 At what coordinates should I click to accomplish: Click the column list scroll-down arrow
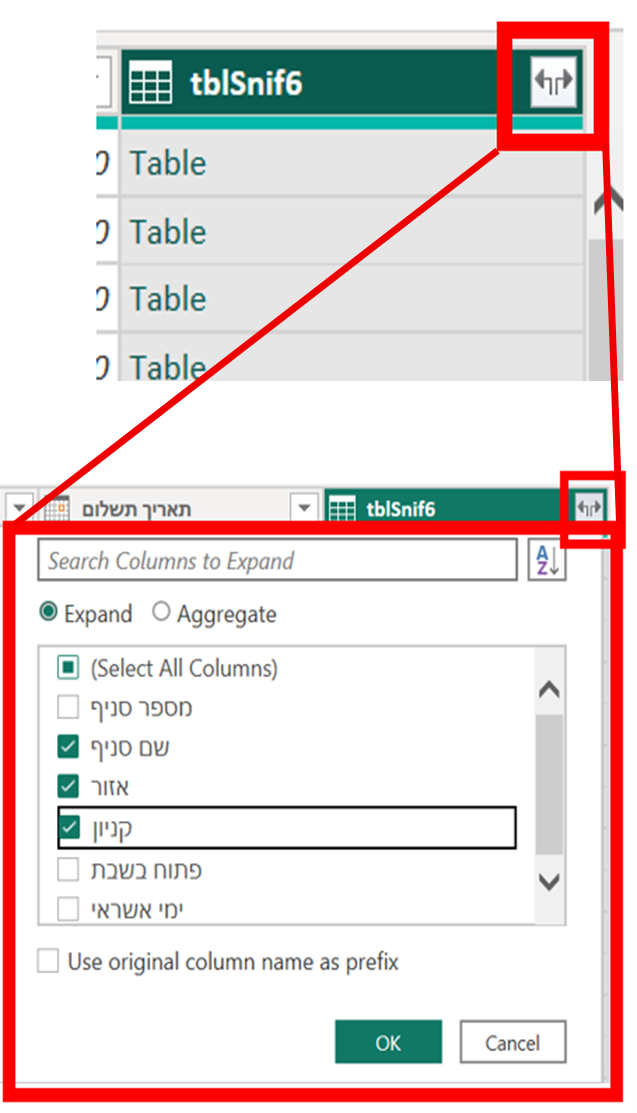pos(550,882)
